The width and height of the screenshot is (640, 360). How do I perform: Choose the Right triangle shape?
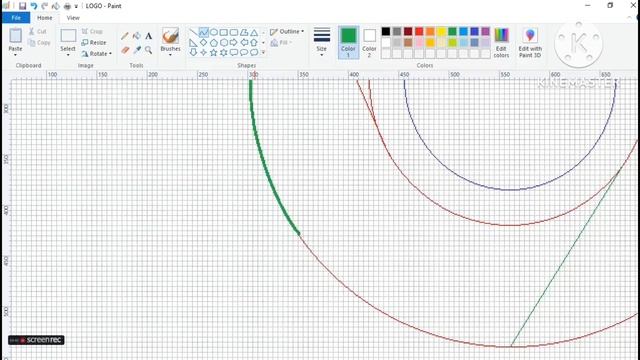[x=193, y=42]
